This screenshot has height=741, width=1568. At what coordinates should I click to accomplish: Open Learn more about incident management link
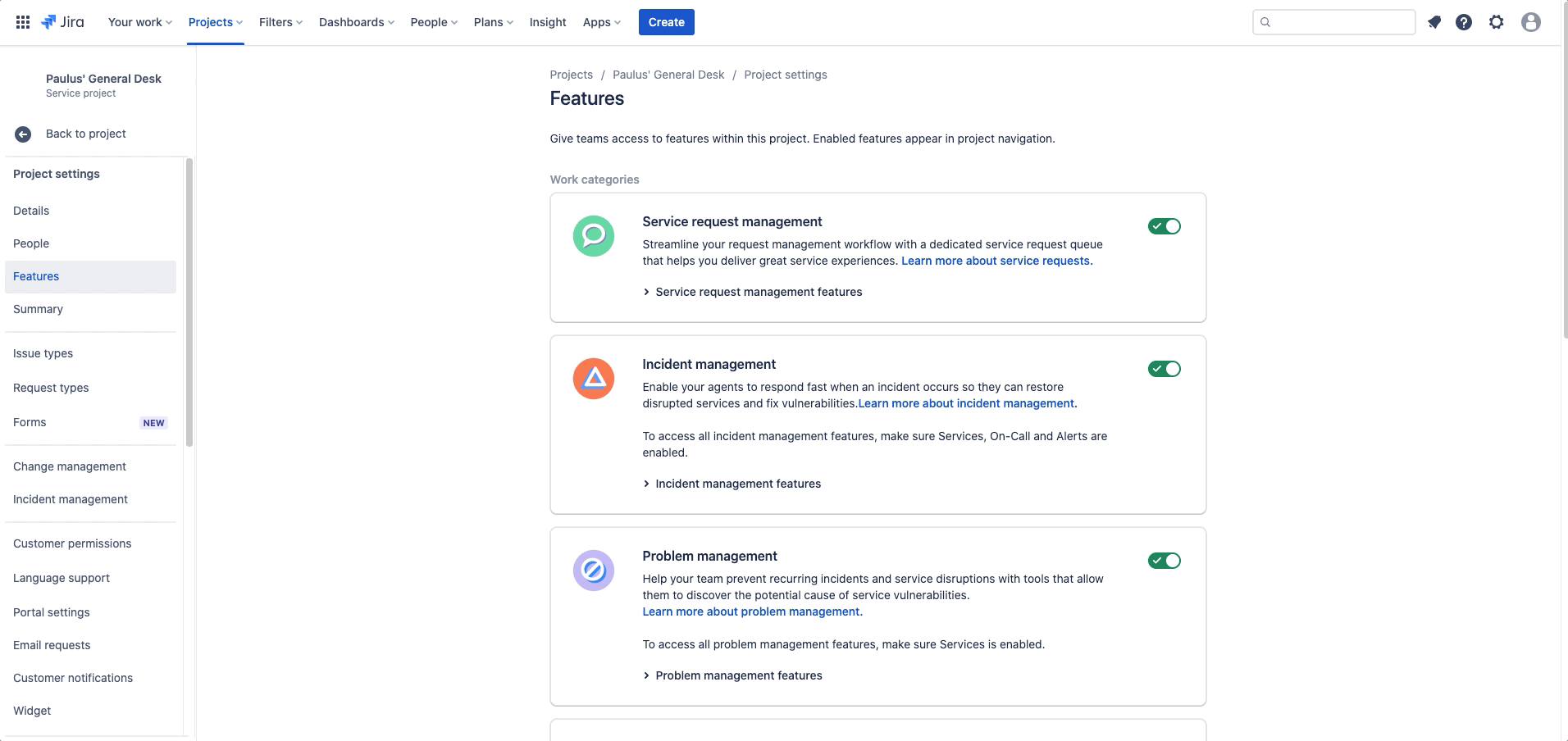click(x=968, y=403)
